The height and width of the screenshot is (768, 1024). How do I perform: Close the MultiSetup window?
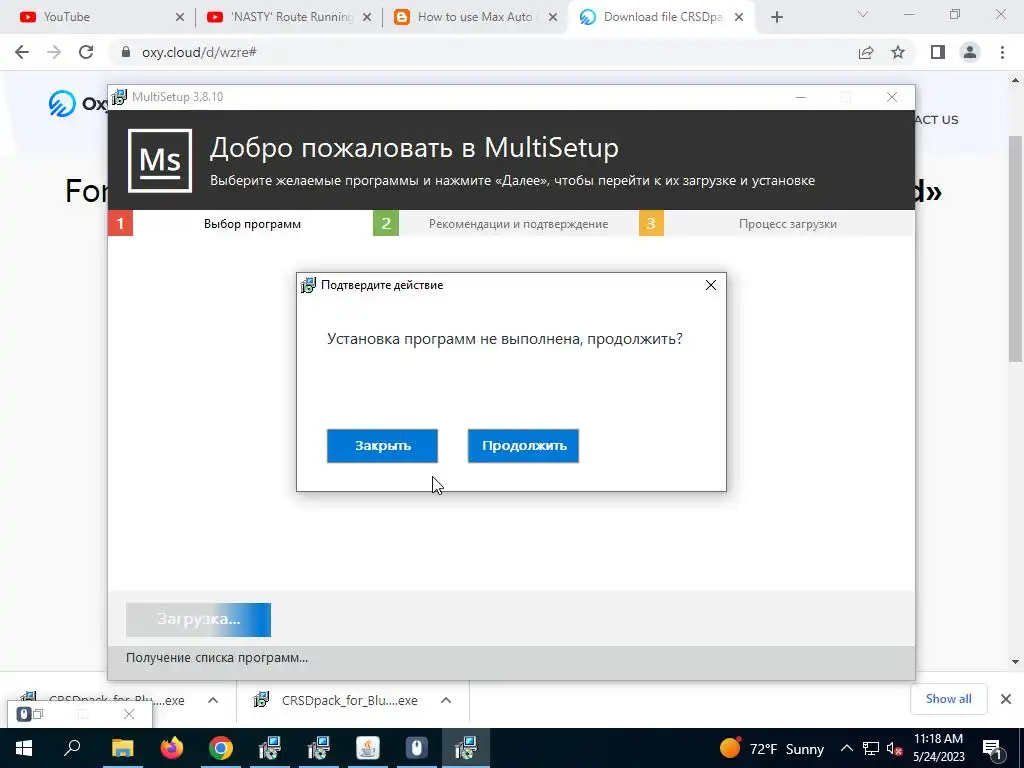click(892, 97)
